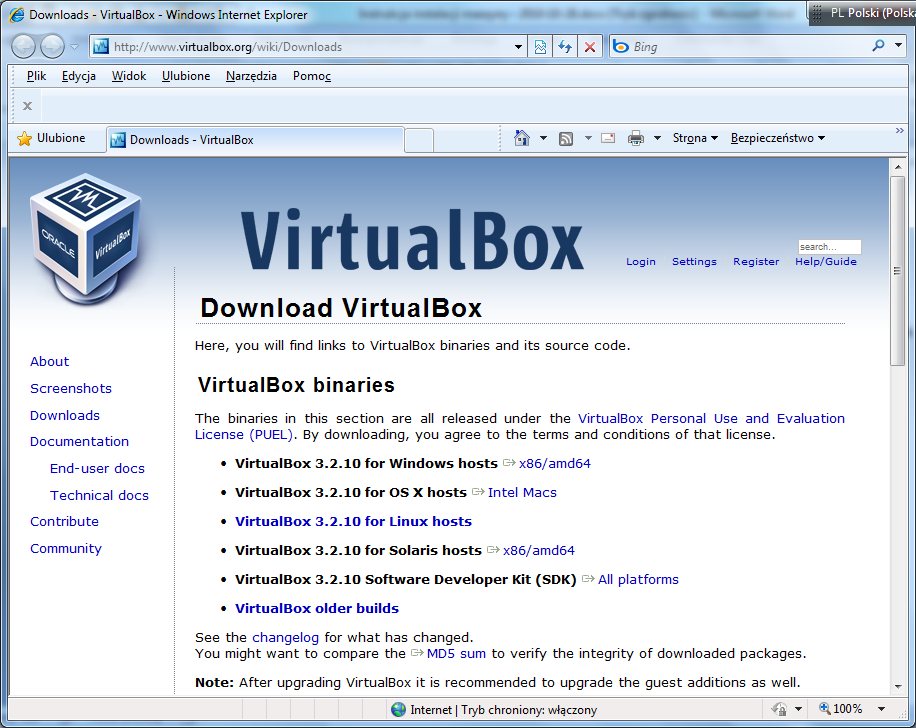Click the vertical scrollbar down arrow
The height and width of the screenshot is (728, 916).
[898, 687]
